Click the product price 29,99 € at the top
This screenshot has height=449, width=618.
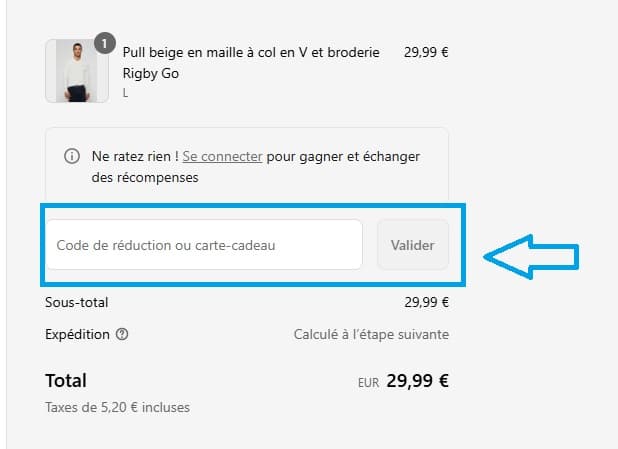(426, 52)
